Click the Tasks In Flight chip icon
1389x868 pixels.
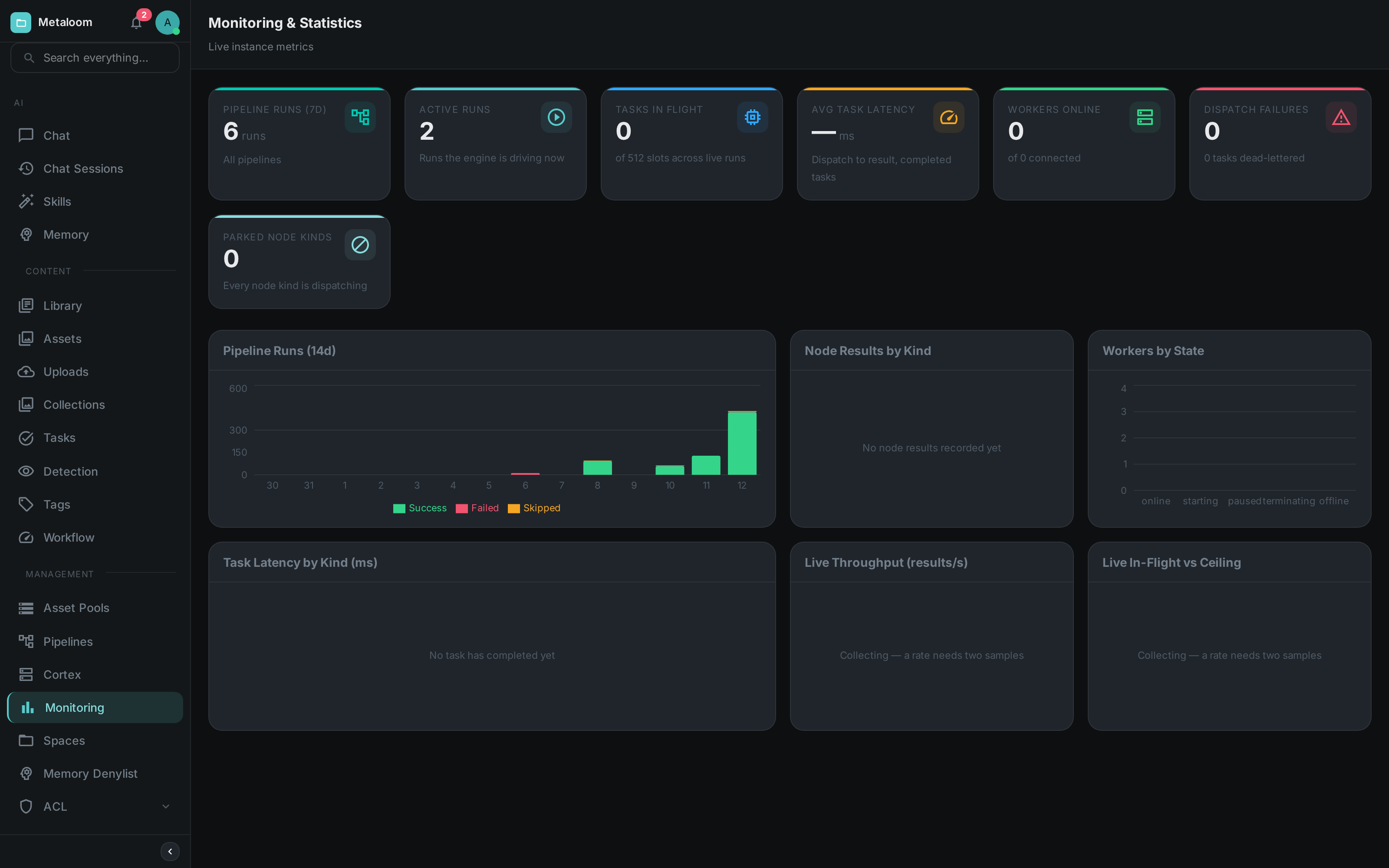coord(753,117)
